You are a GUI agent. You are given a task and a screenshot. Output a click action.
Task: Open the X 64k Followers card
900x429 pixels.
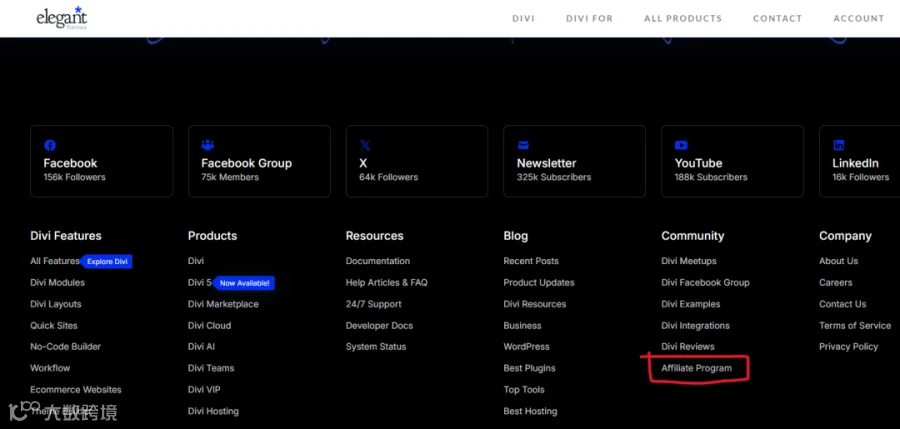(x=417, y=161)
